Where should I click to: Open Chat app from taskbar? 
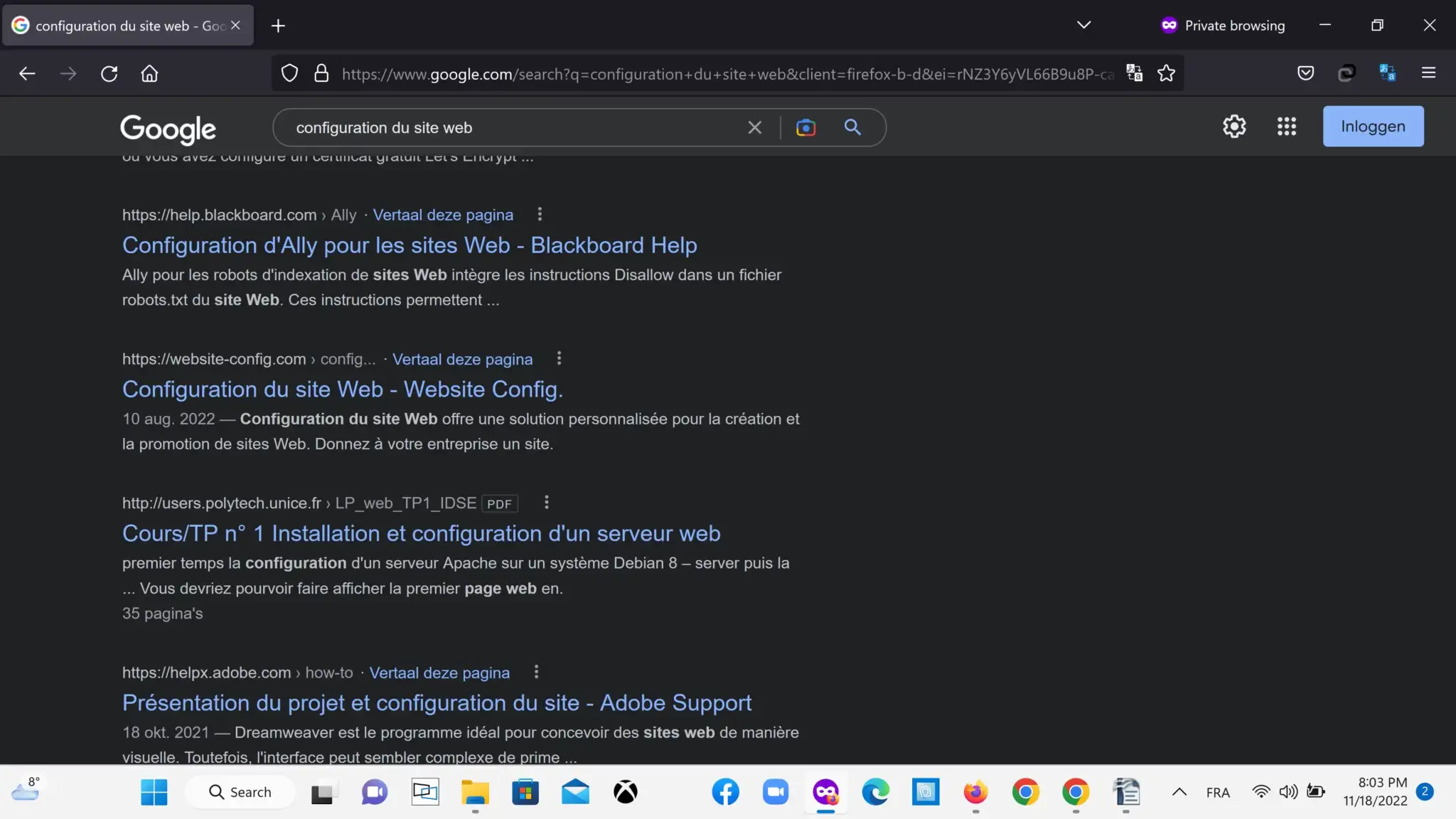tap(374, 792)
